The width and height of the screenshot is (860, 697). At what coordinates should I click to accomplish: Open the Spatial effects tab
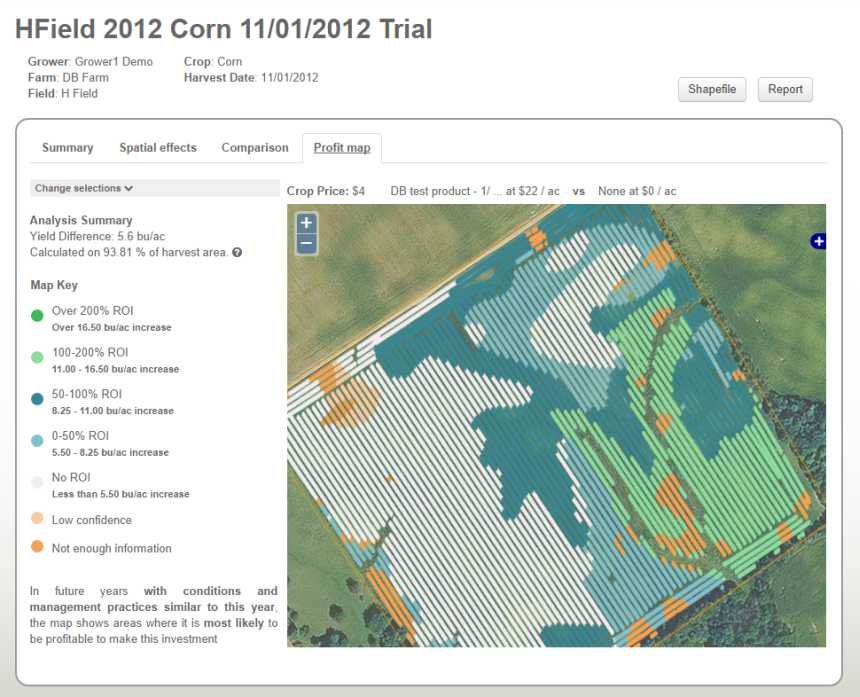coord(158,148)
